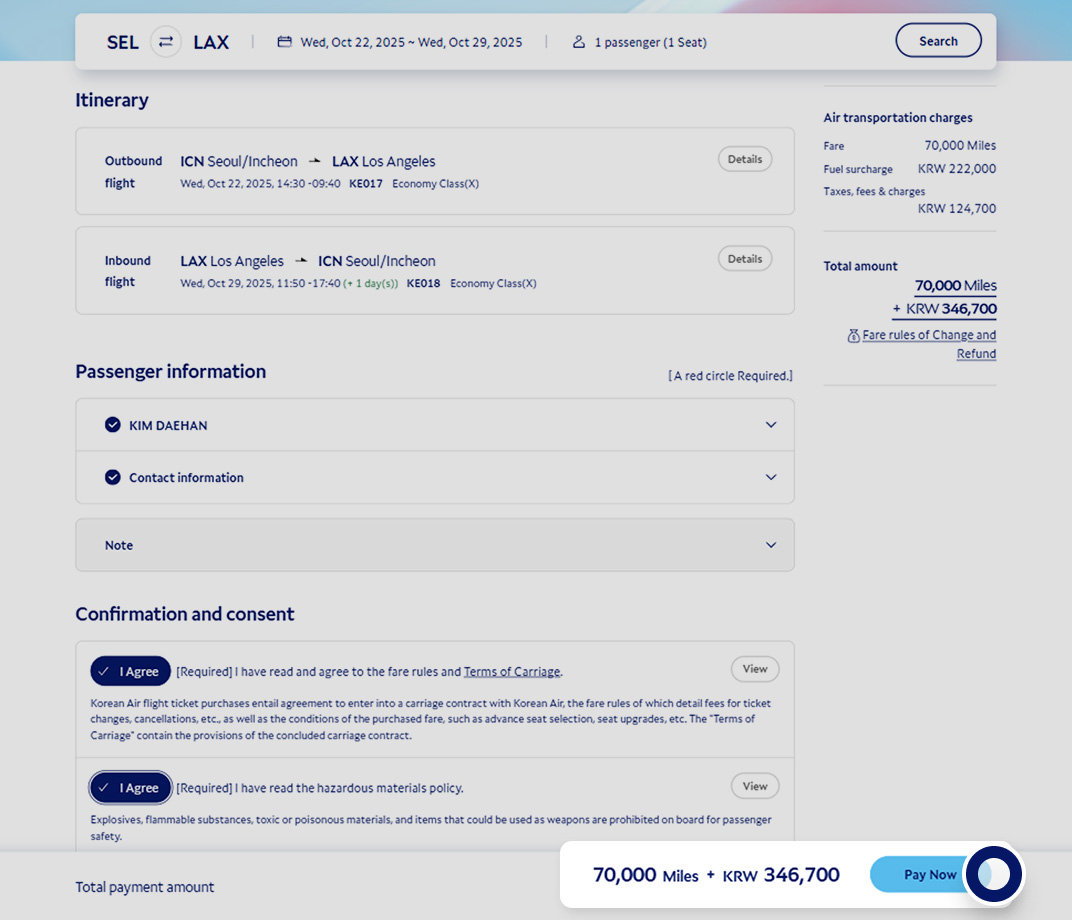Toggle I Agree for hazardous materials policy
Image resolution: width=1072 pixels, height=920 pixels.
click(x=130, y=788)
